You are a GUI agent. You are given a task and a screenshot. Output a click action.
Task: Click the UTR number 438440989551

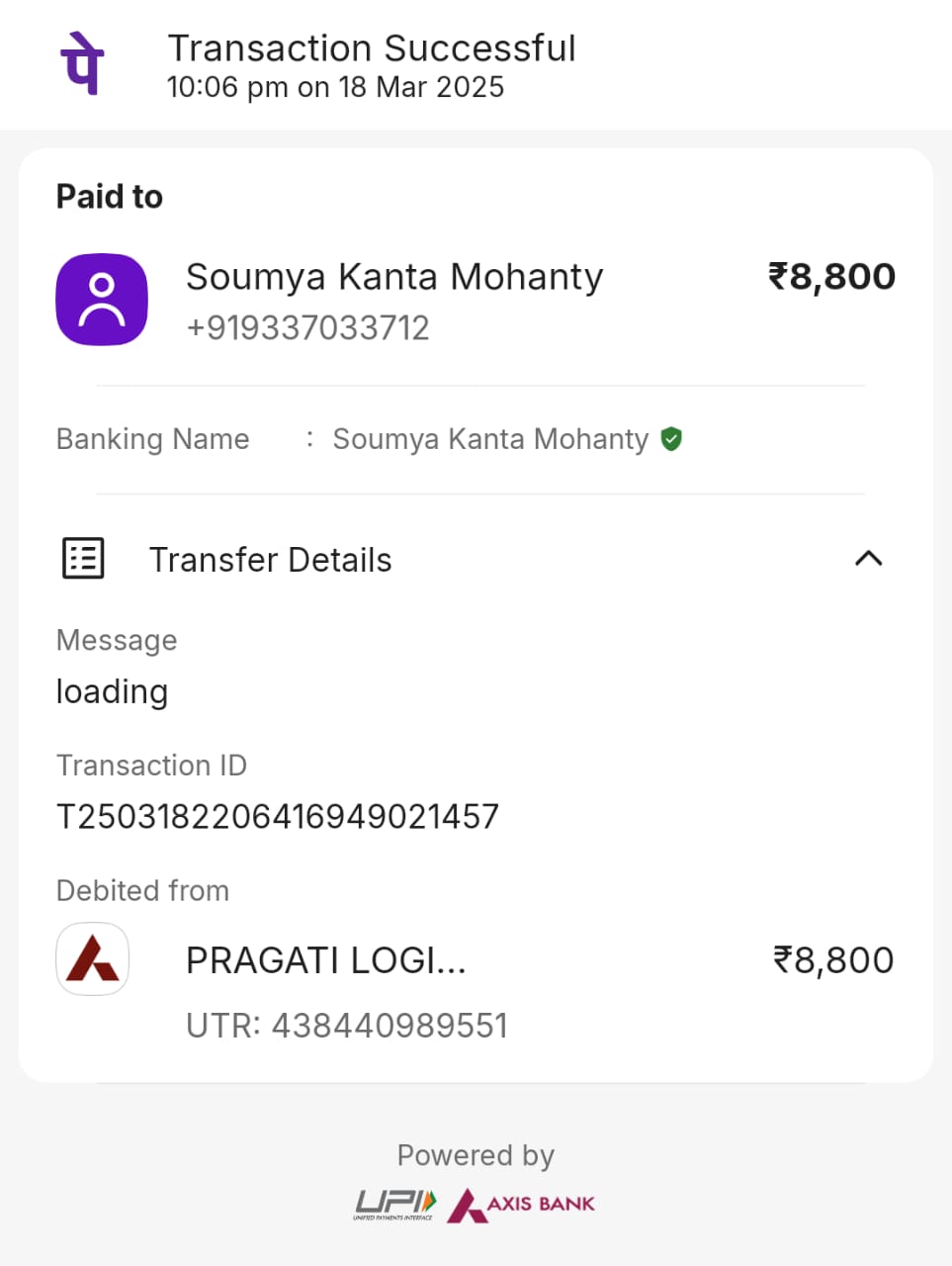[x=389, y=1026]
